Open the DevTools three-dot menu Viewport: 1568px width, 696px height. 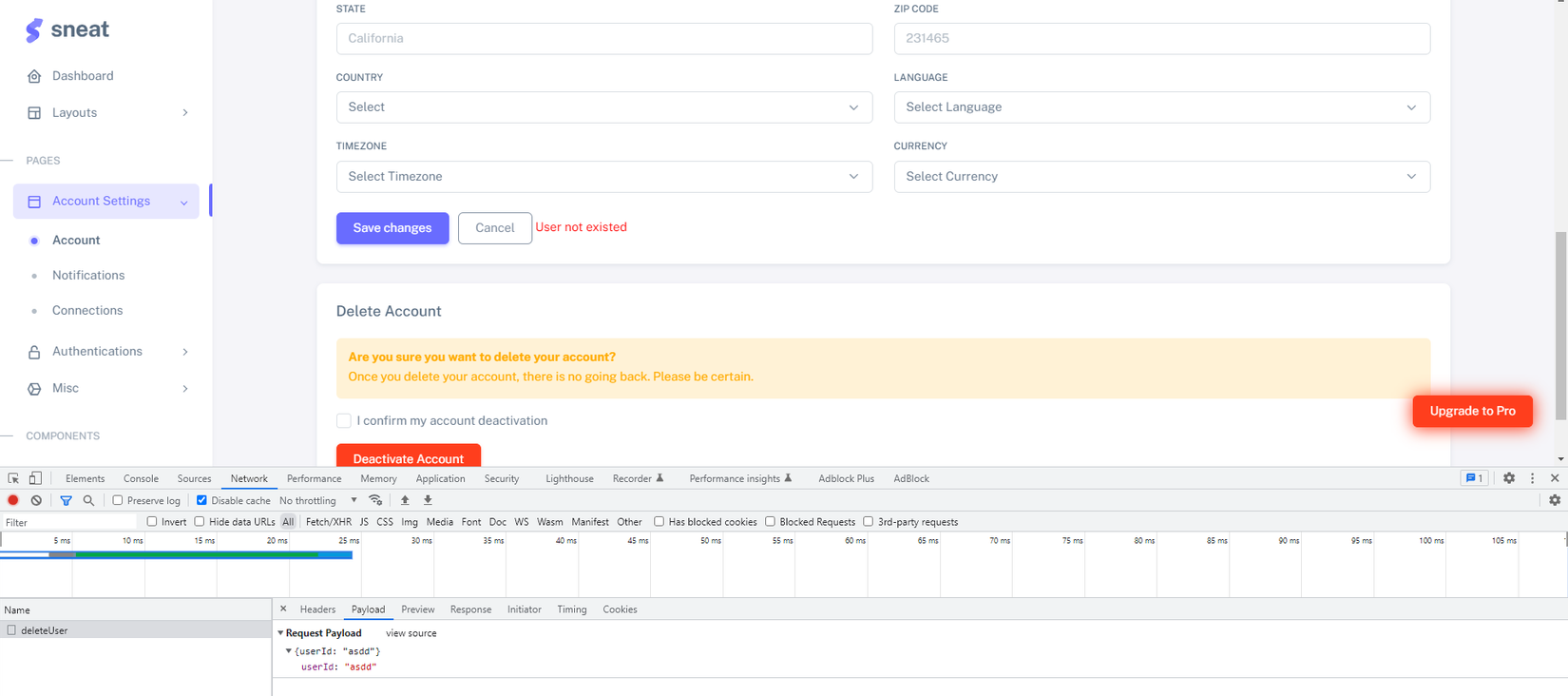[1532, 478]
